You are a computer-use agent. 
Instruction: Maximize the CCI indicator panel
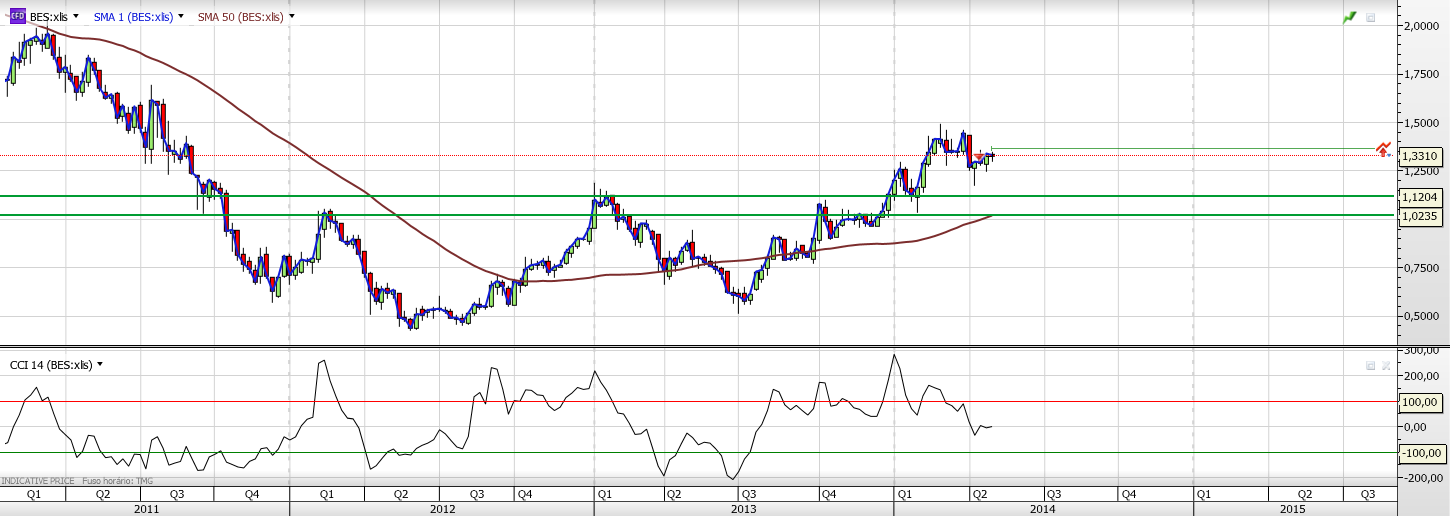(x=1371, y=366)
